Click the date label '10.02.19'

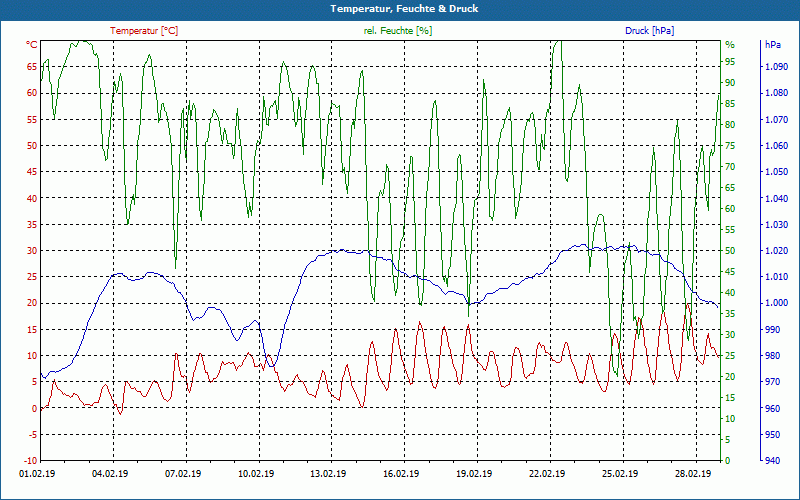click(256, 474)
